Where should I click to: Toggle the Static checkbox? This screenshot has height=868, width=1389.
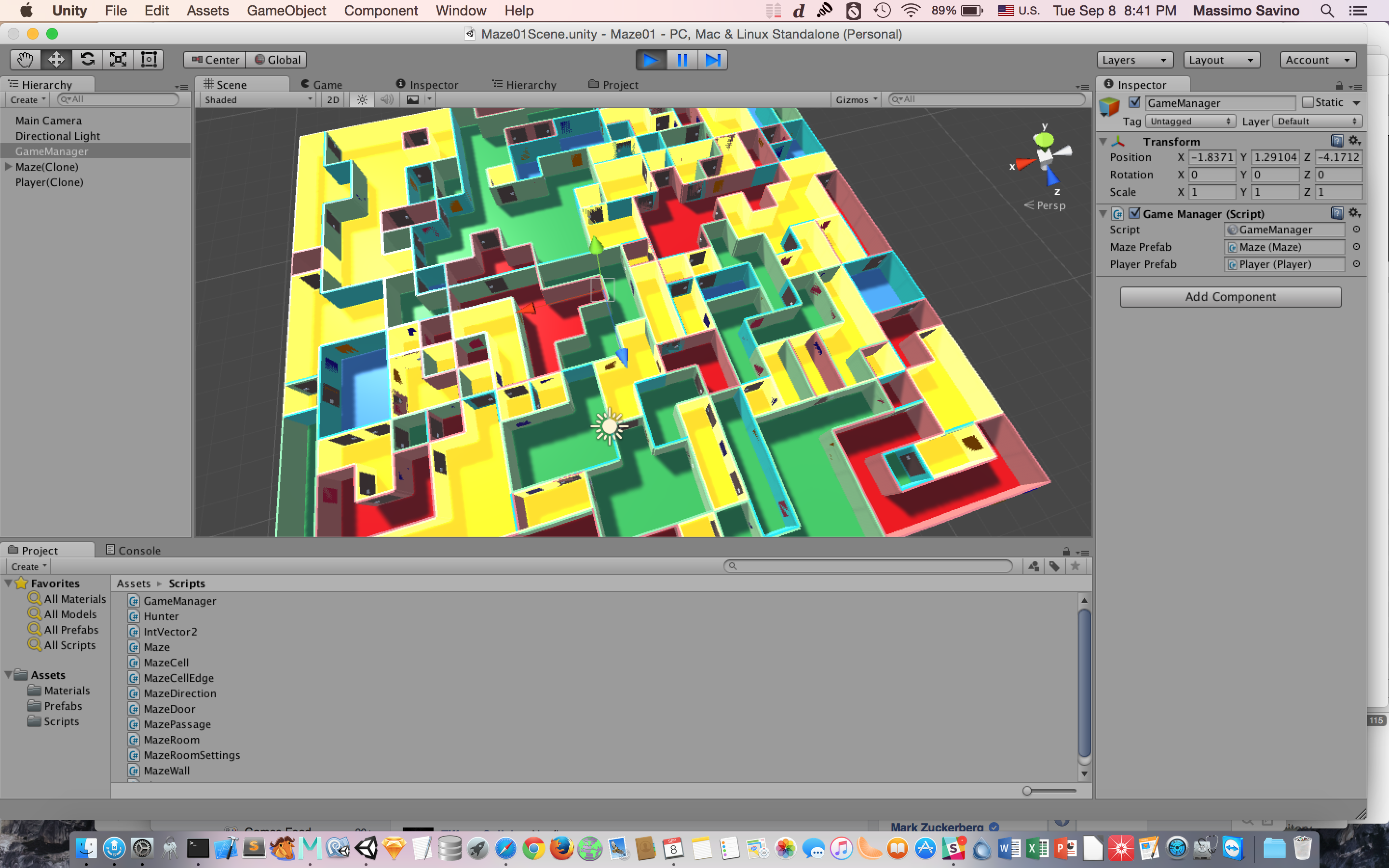click(x=1308, y=103)
